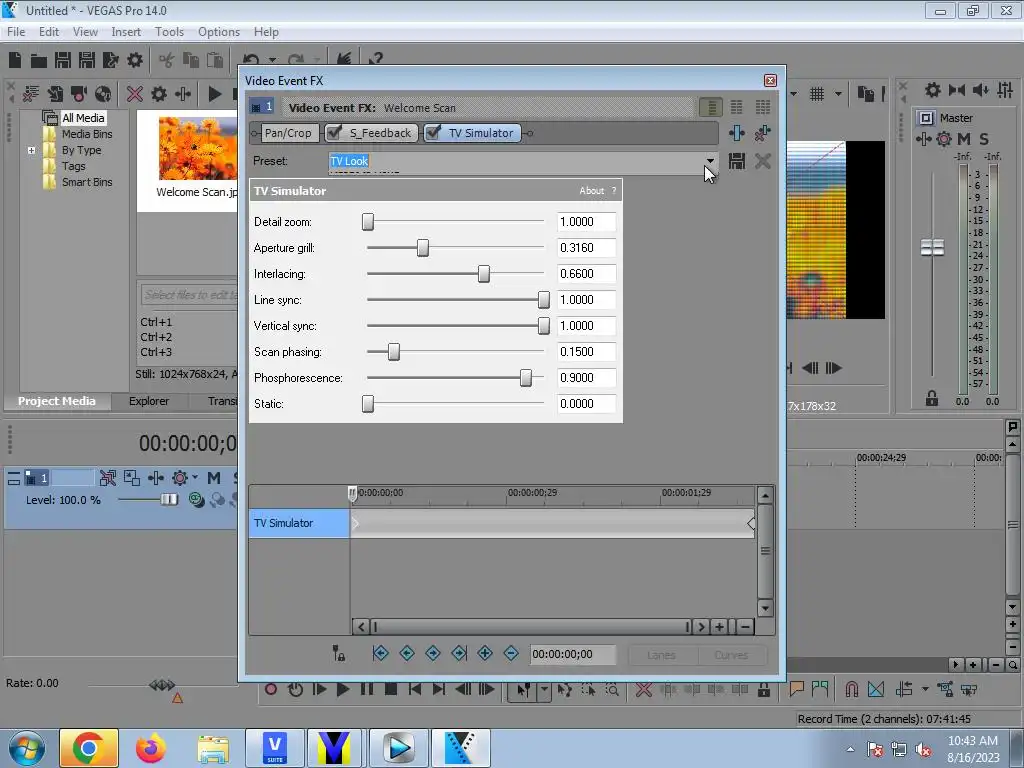Open a project with the folder icon
Viewport: 1024px width, 768px height.
pyautogui.click(x=39, y=61)
